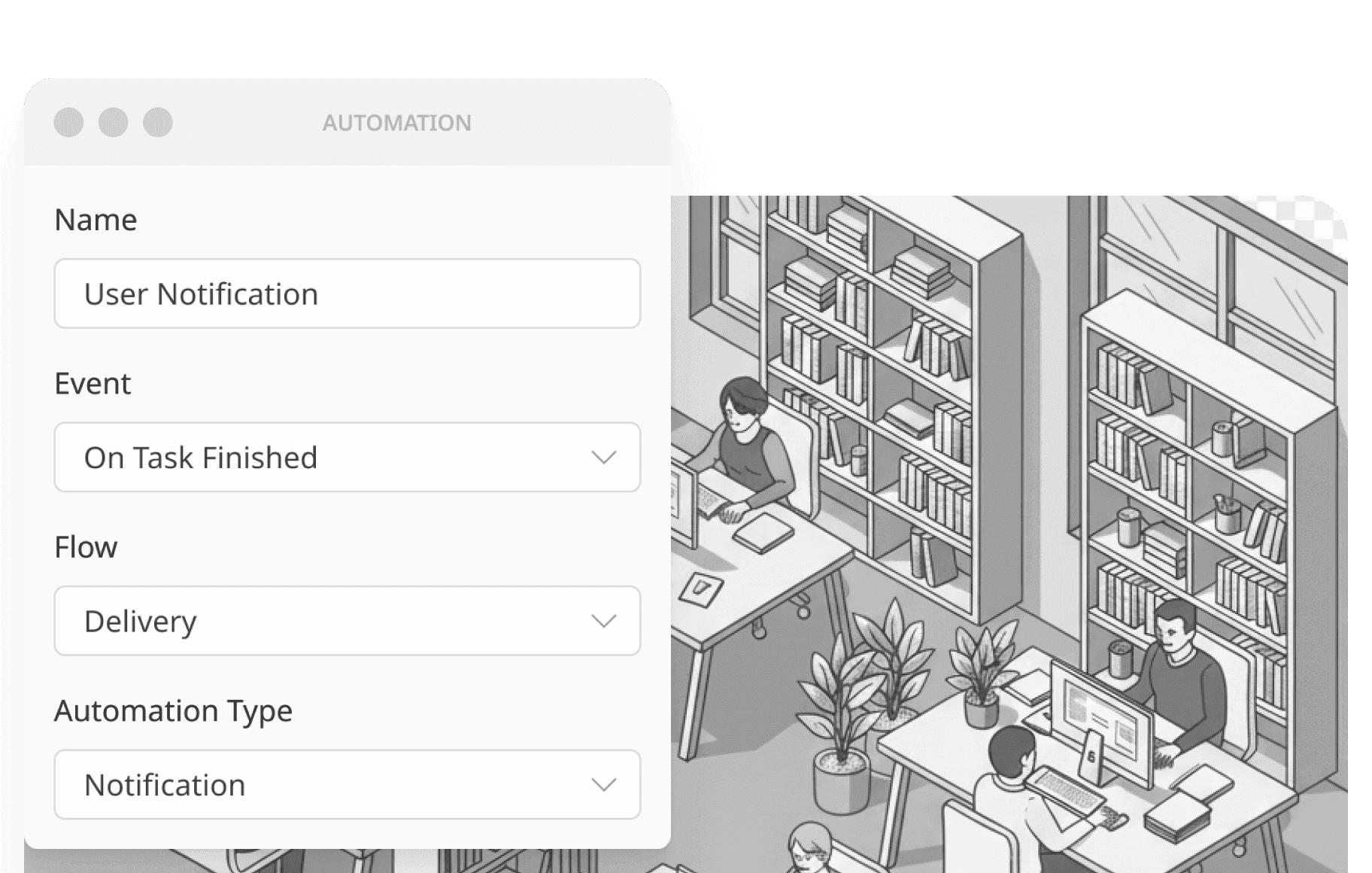This screenshot has height=873, width=1372.
Task: Click the Automation Type label text
Action: pyautogui.click(x=173, y=711)
